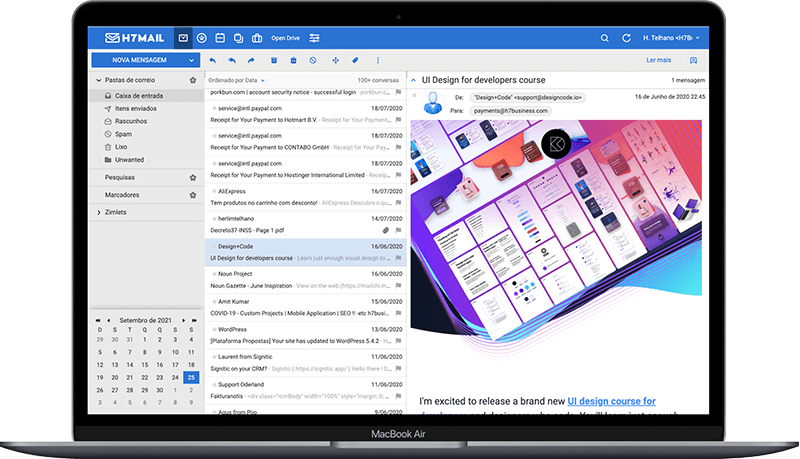Image resolution: width=800 pixels, height=459 pixels.
Task: Toggle flag on Signitic on your CRM message
Action: (398, 368)
